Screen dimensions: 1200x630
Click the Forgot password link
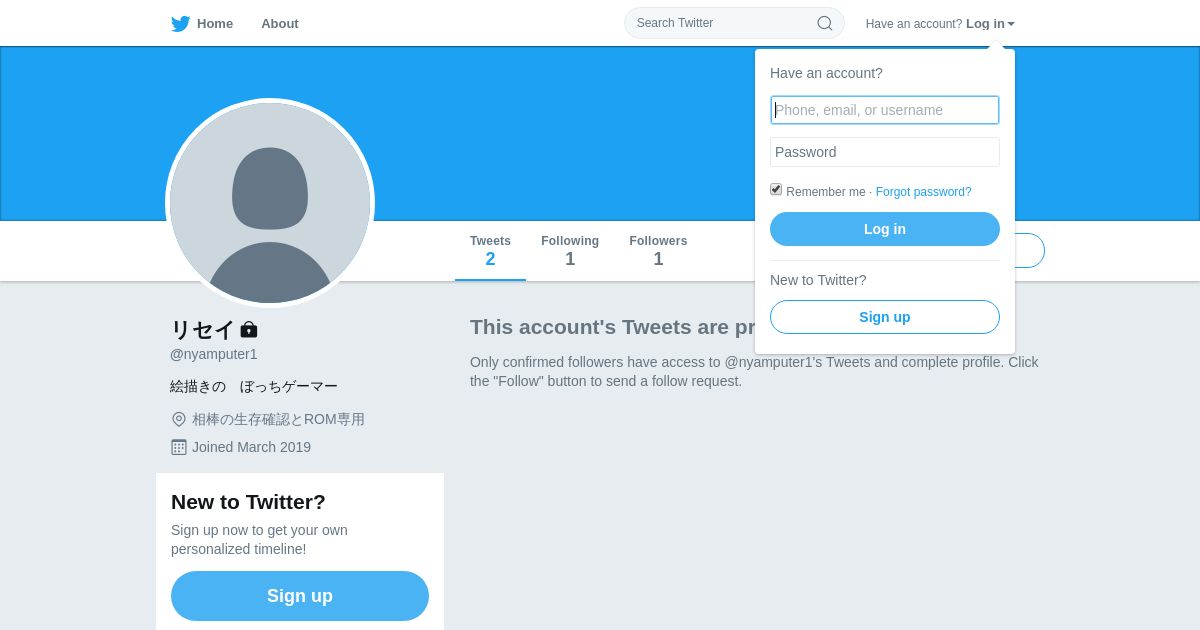923,192
